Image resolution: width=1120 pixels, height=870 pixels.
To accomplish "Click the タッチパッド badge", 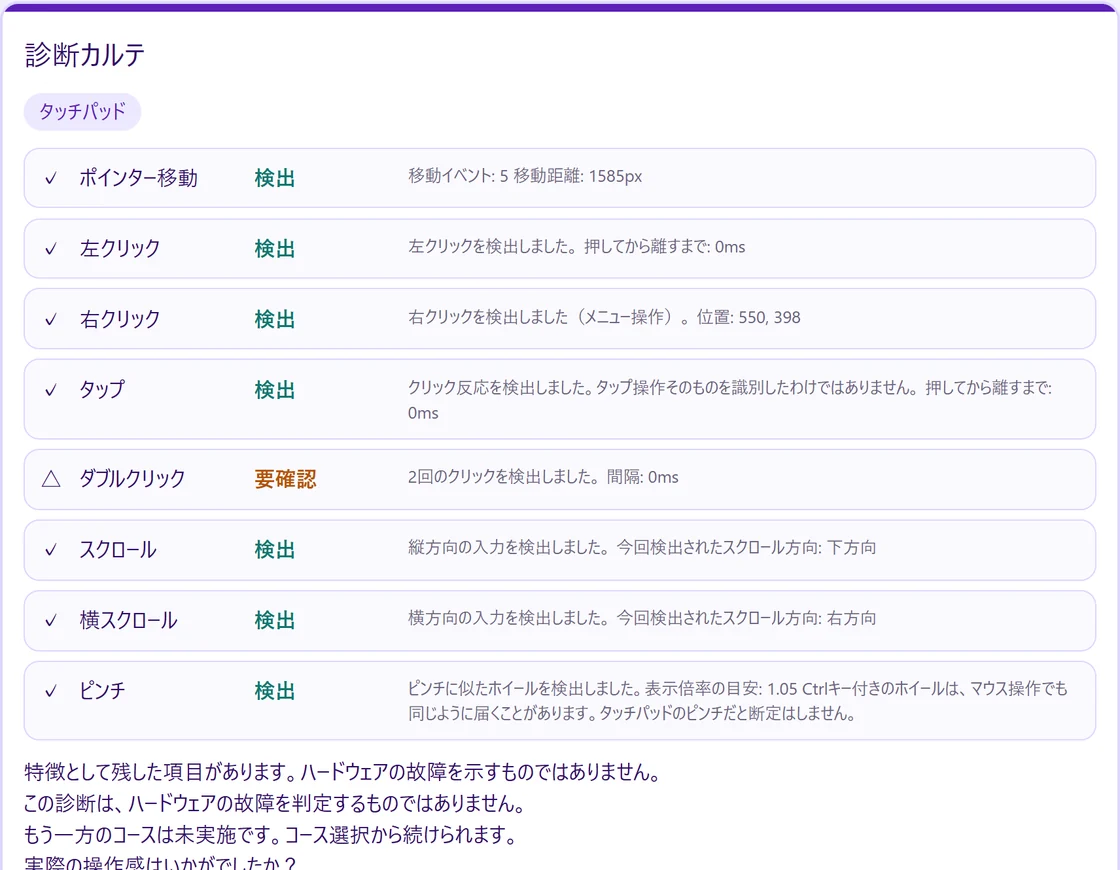I will pyautogui.click(x=82, y=111).
